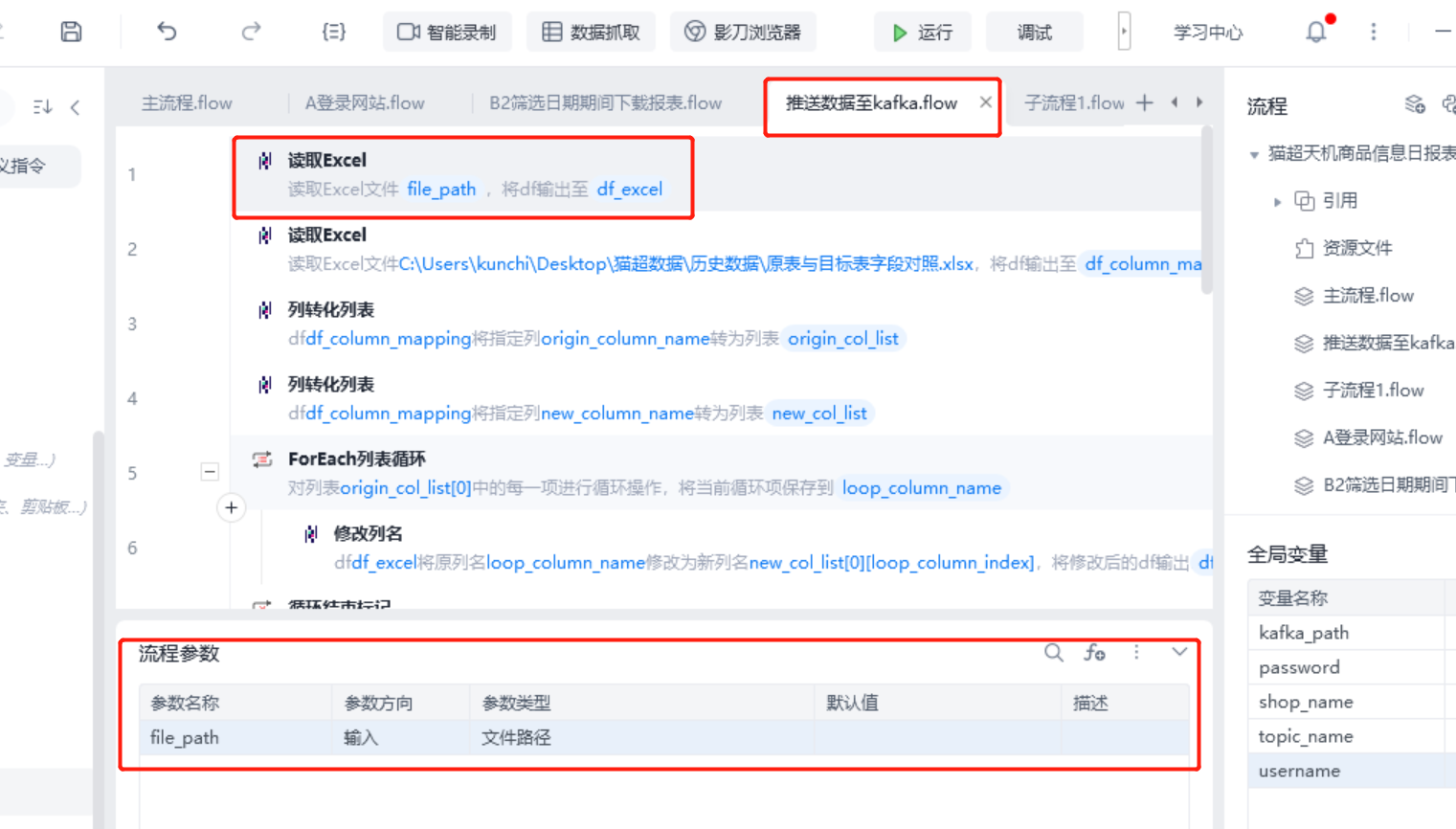Switch to the 主流程.flow tab
The width and height of the screenshot is (1456, 829).
187,102
